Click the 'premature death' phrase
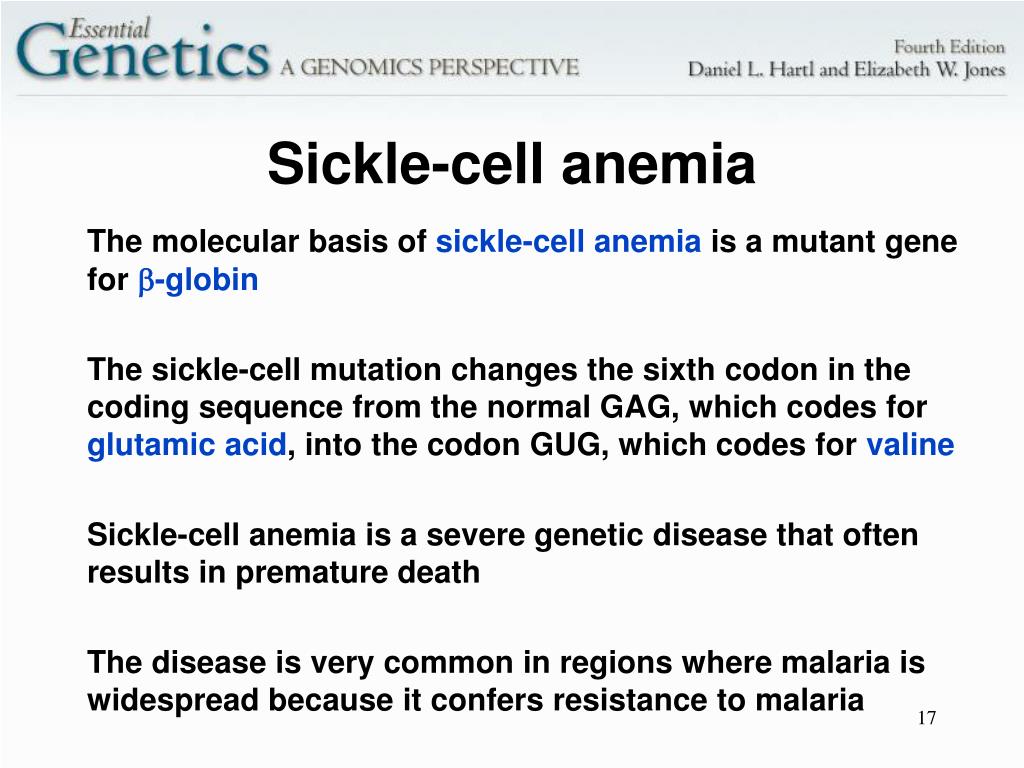Viewport: 1024px width, 768px height. point(357,573)
